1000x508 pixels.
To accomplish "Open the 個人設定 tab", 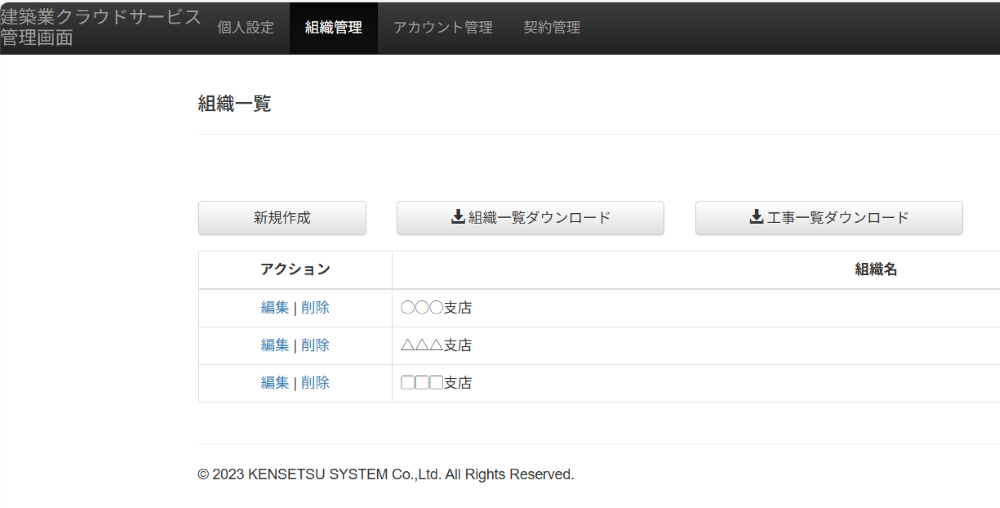I will point(245,28).
